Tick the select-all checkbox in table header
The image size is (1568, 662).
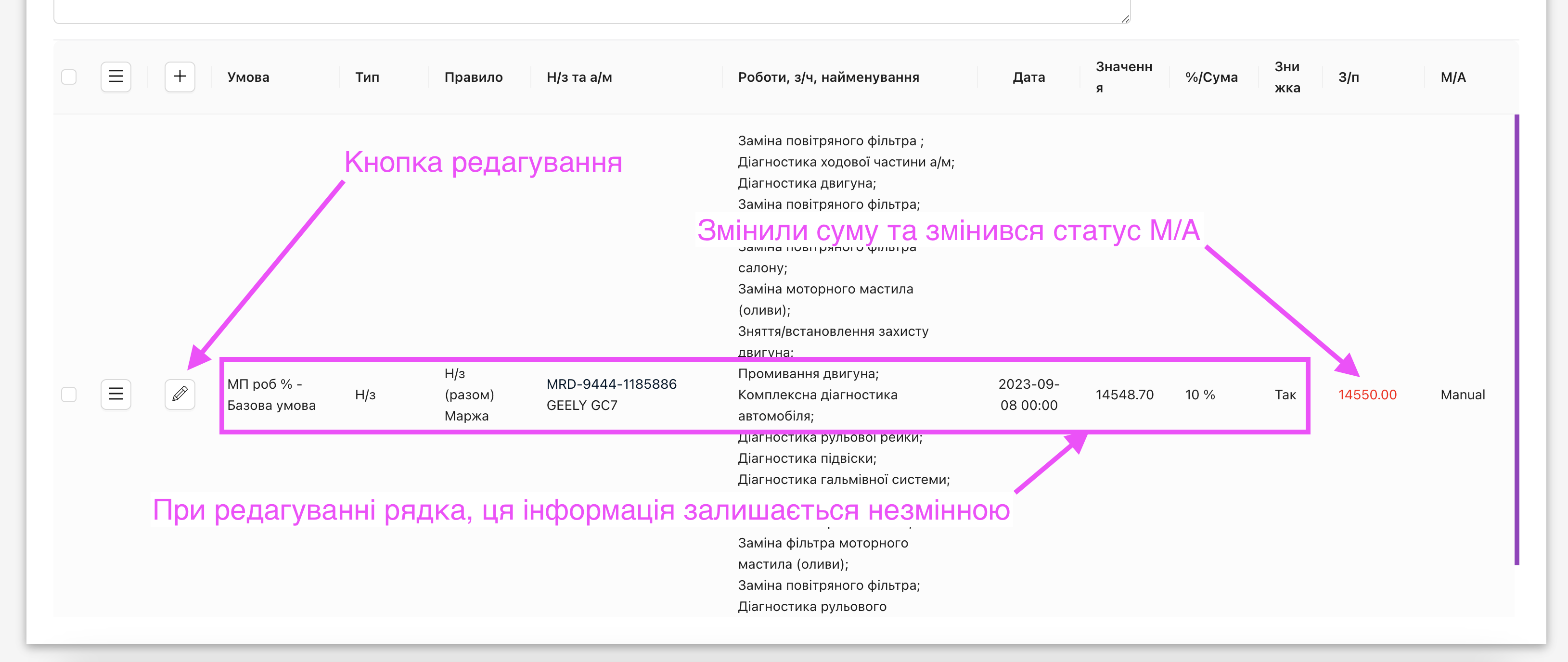click(x=69, y=77)
